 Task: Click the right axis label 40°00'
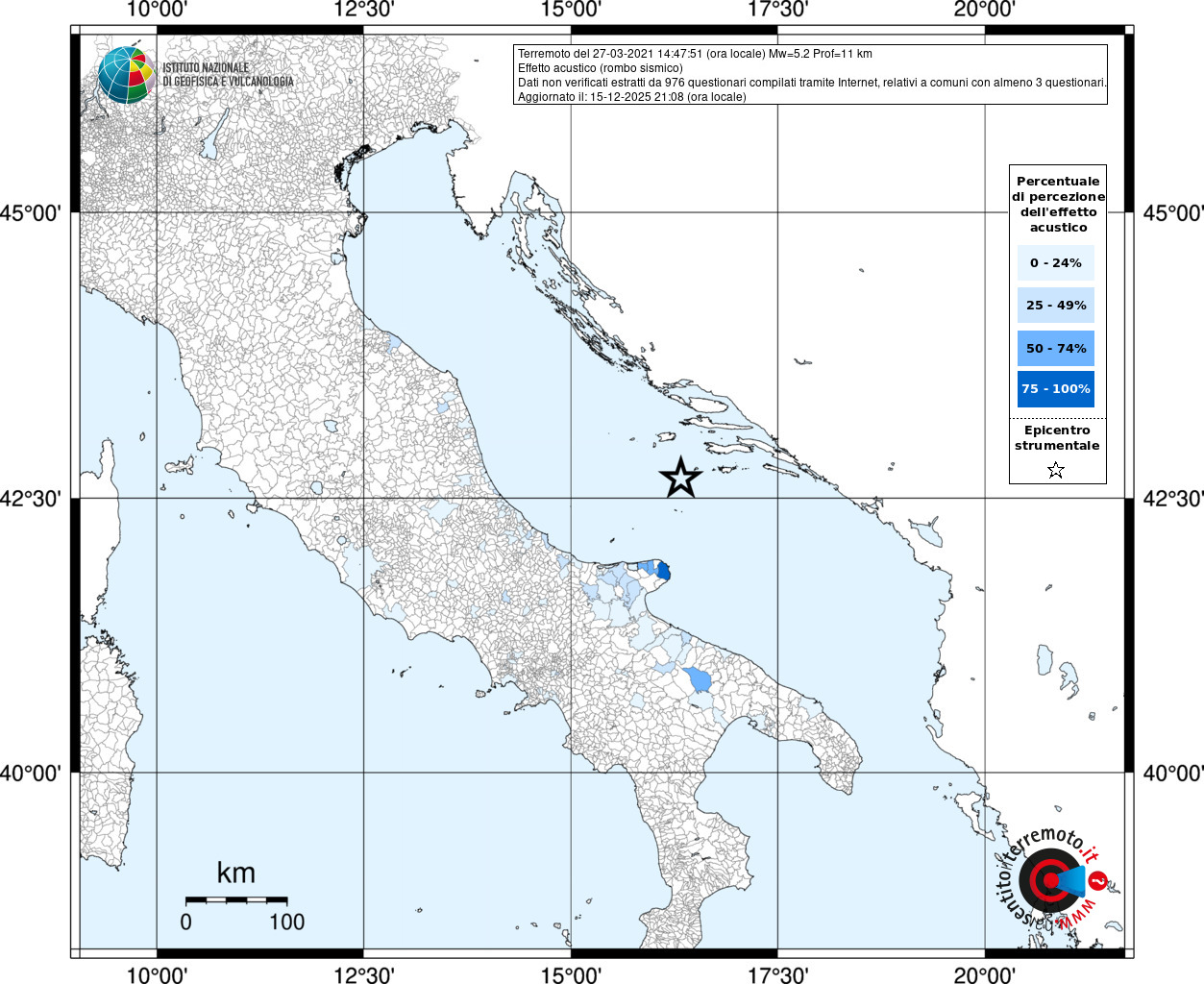tap(1173, 773)
